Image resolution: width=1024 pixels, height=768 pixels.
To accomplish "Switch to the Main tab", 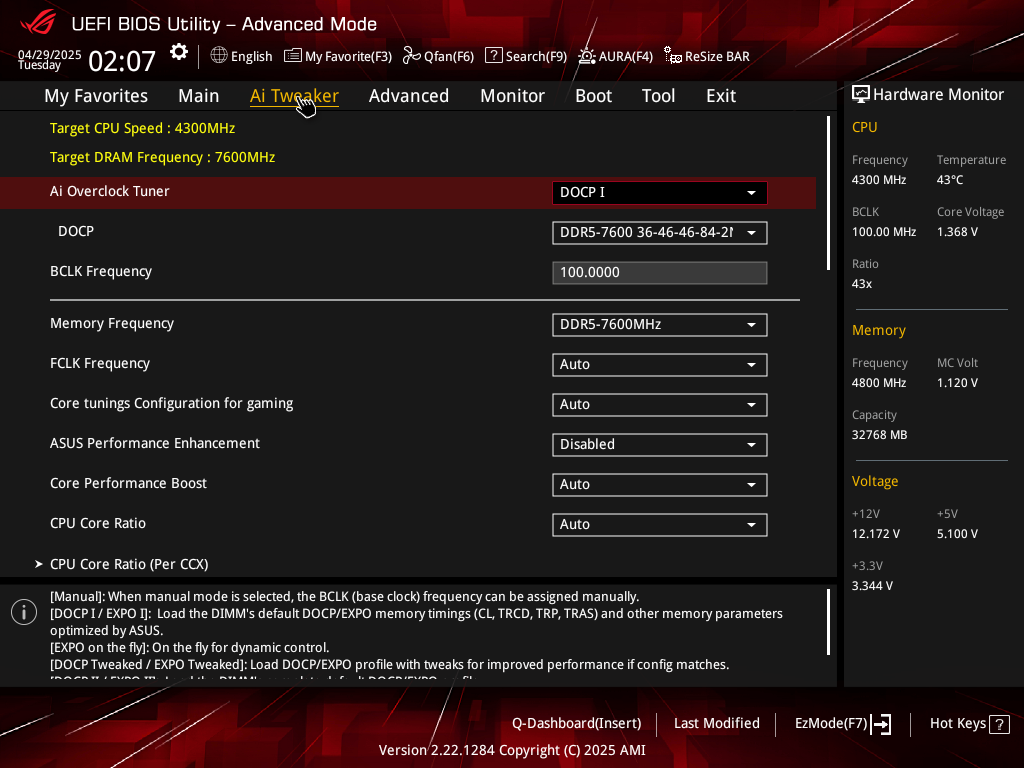I will [199, 96].
